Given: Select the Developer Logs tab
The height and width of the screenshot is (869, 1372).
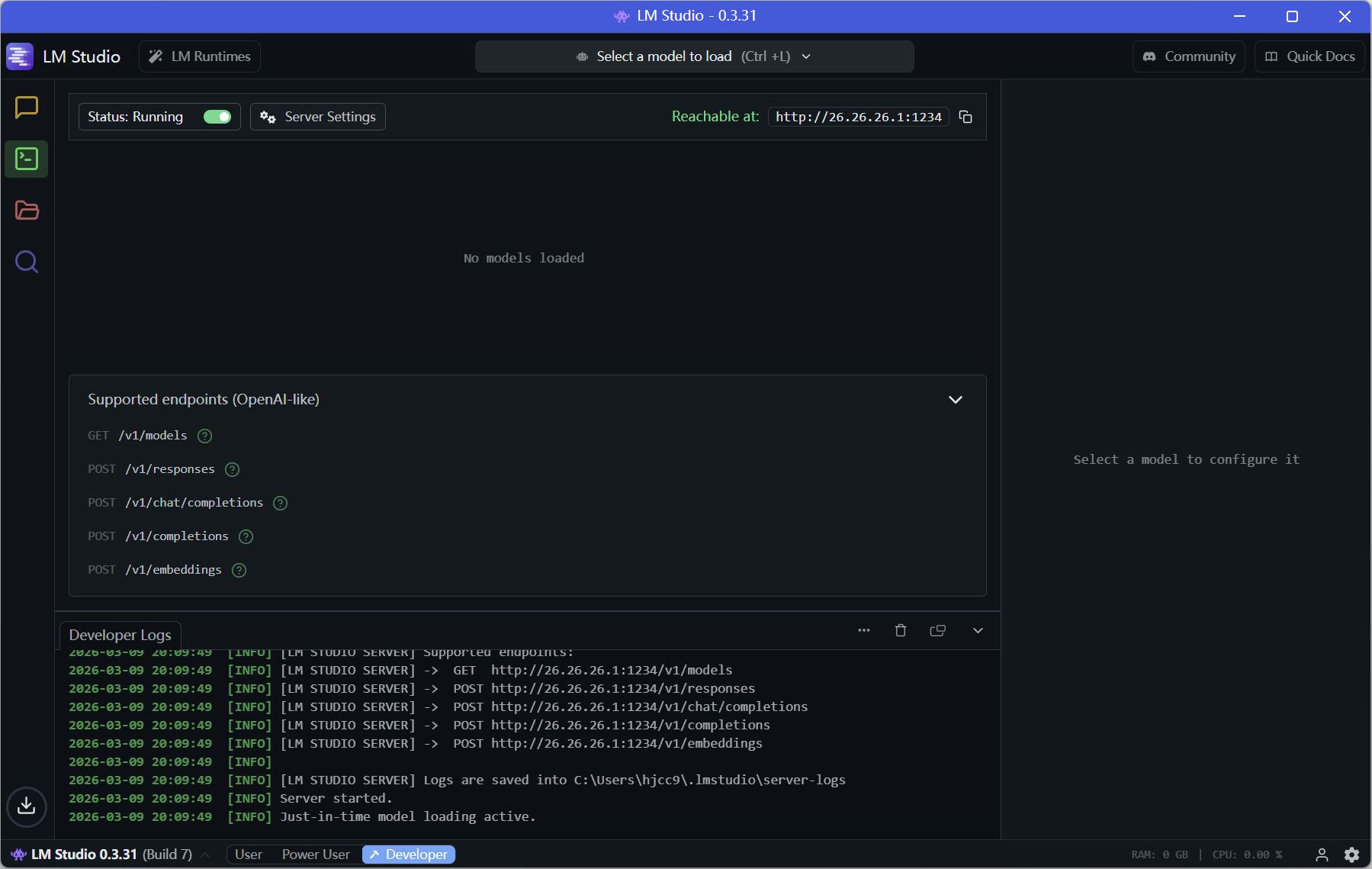Looking at the screenshot, I should pyautogui.click(x=120, y=635).
